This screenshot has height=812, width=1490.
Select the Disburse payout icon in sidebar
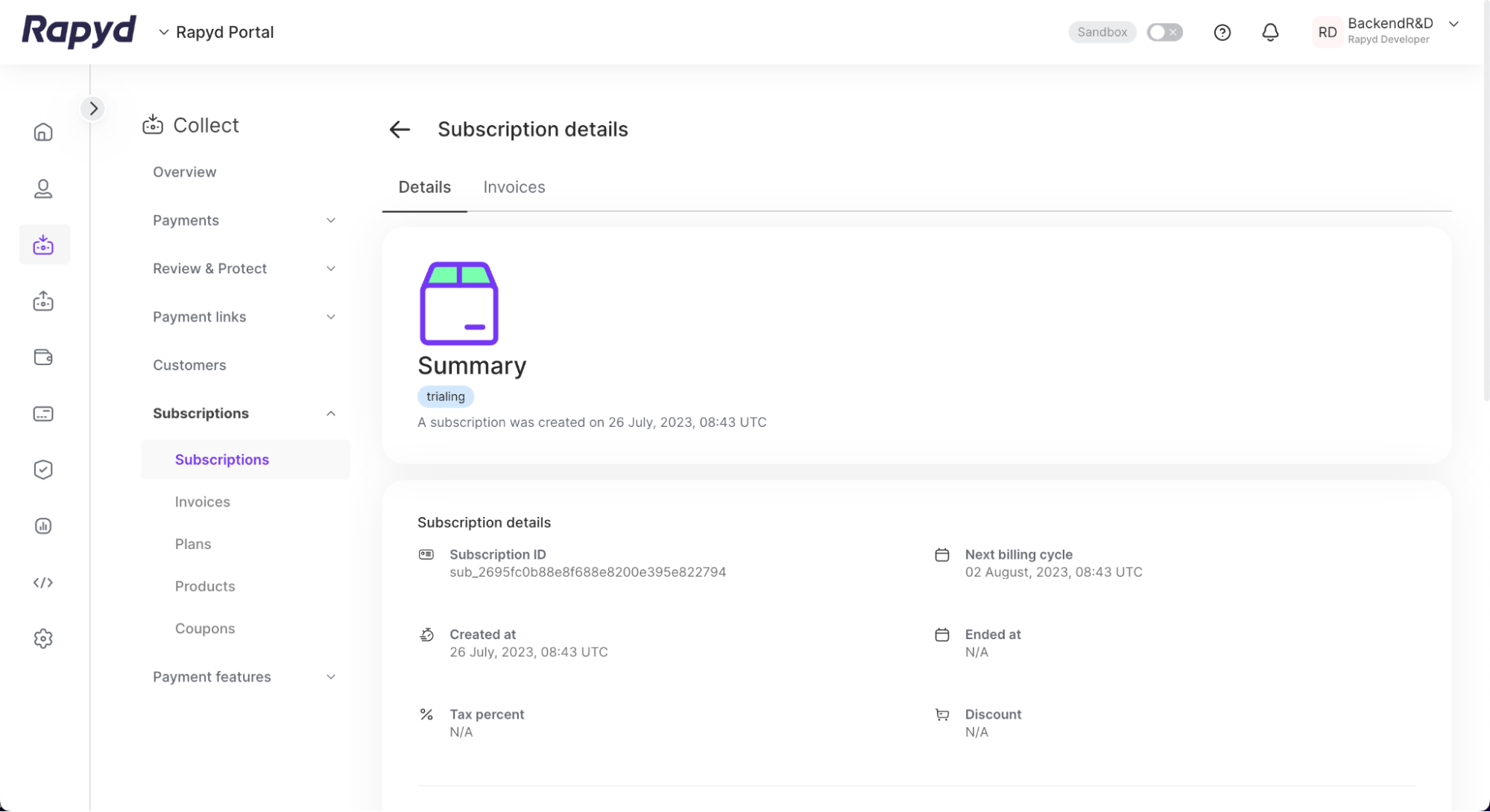click(x=43, y=301)
